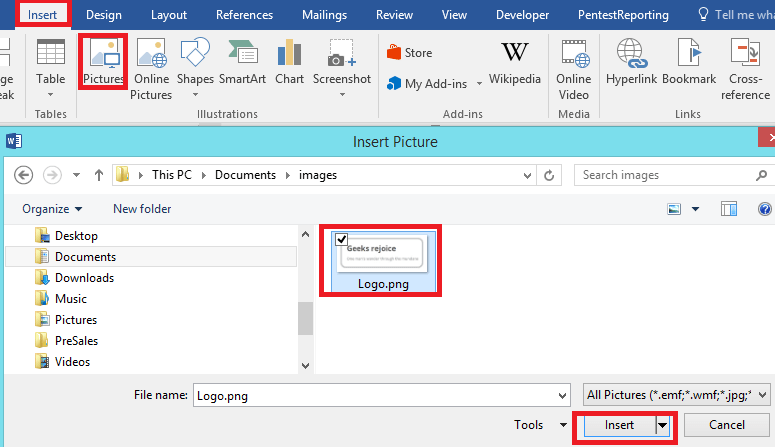Open the All Pictures file type dropdown
The height and width of the screenshot is (447, 775).
click(x=677, y=394)
